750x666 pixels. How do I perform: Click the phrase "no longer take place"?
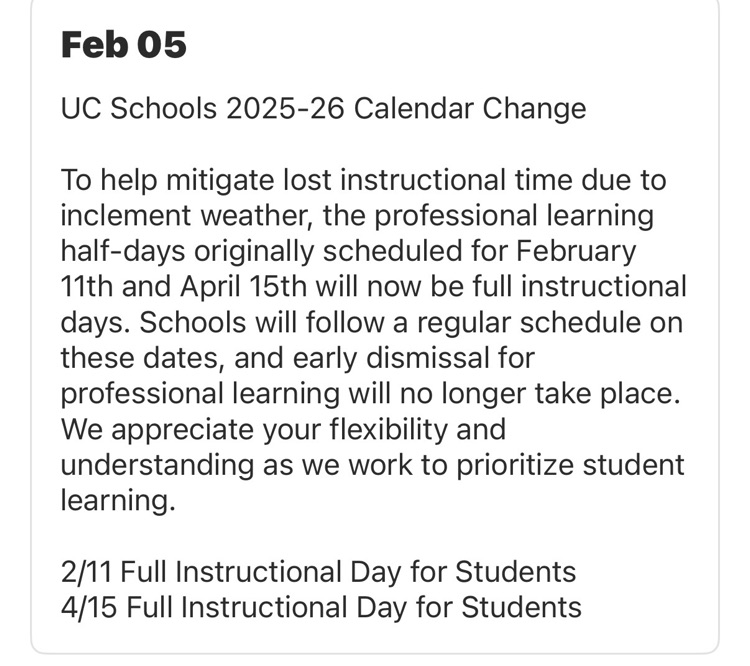531,394
